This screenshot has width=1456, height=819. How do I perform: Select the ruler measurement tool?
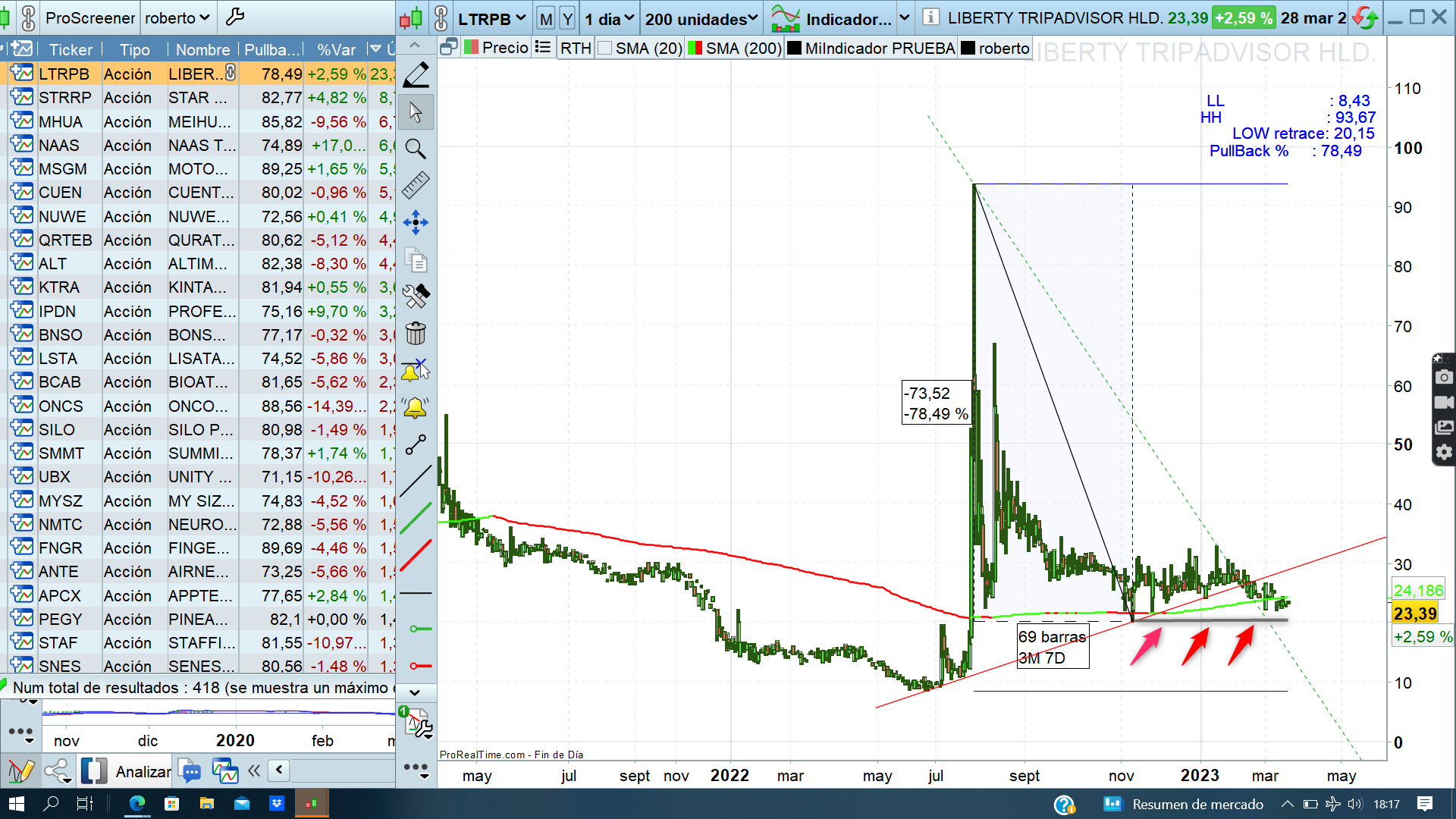point(416,185)
